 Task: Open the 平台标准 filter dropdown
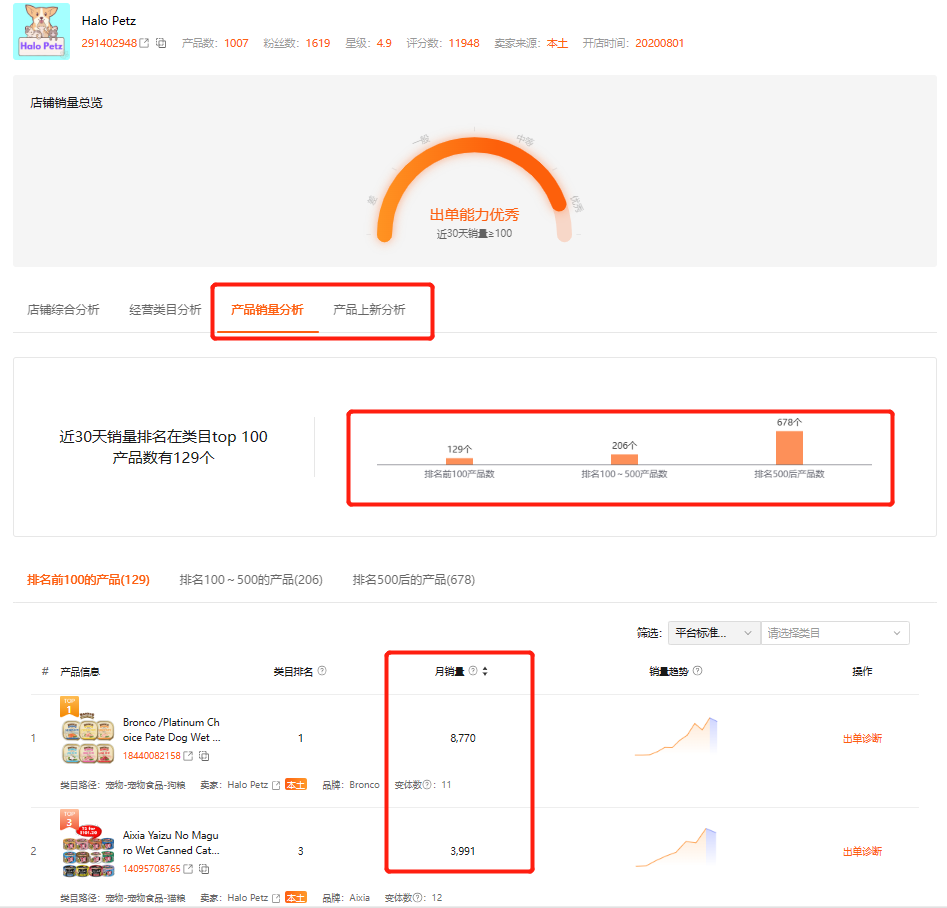(714, 633)
